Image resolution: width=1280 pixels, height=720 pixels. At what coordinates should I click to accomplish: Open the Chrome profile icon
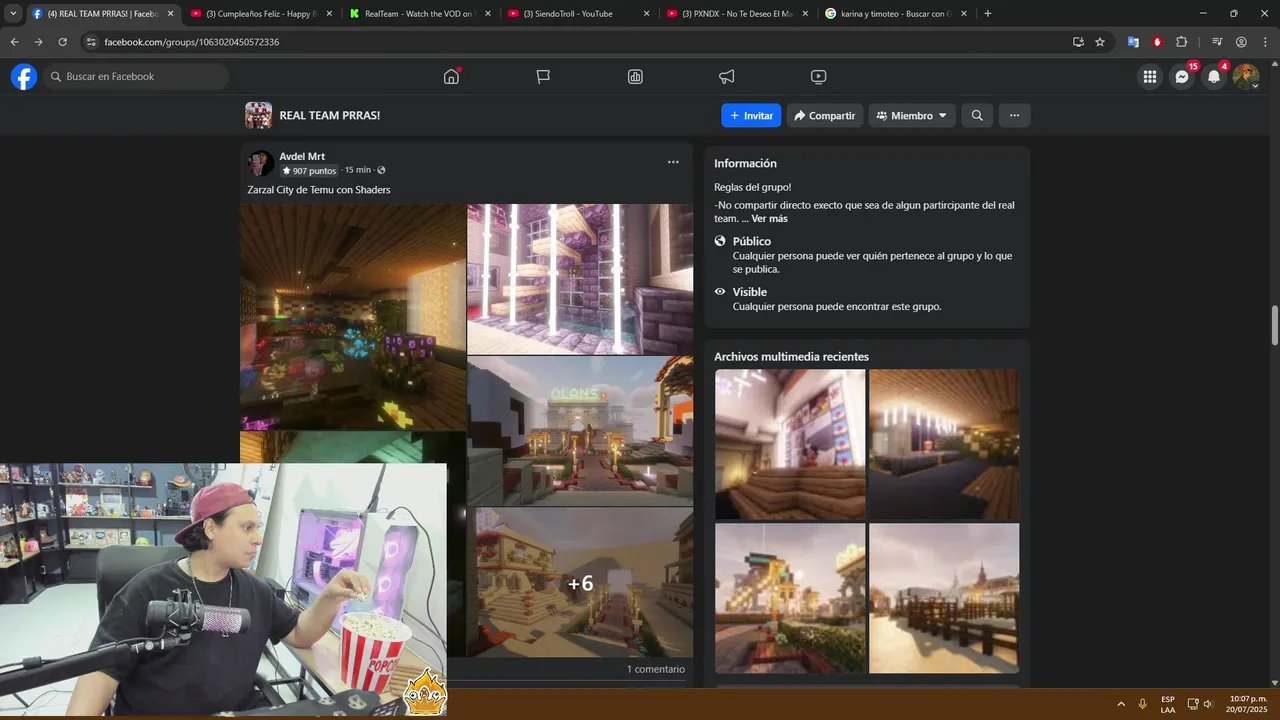(1241, 42)
